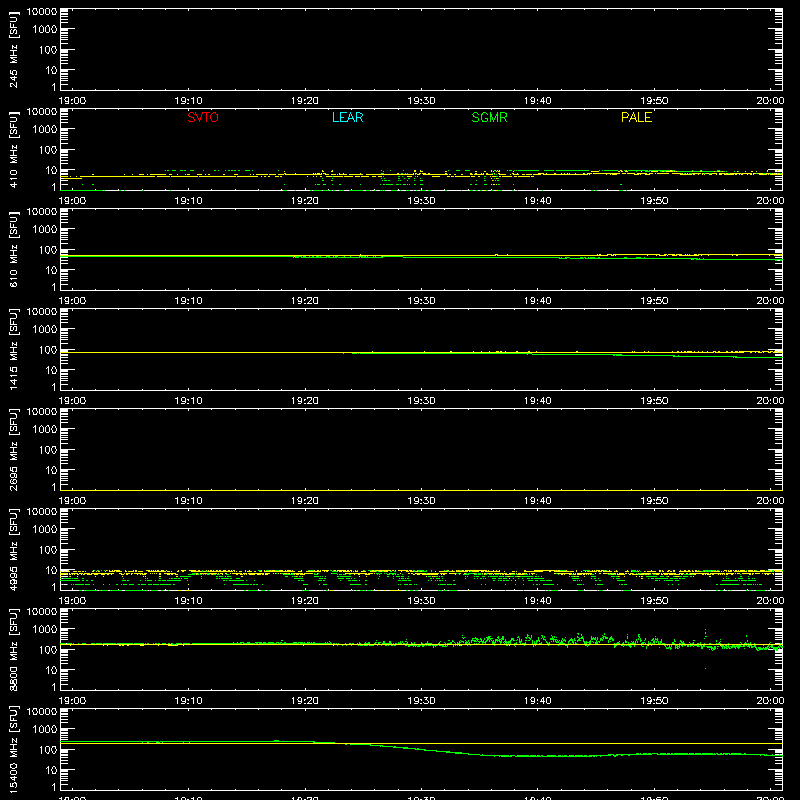Screen dimensions: 800x800
Task: Click the 19:30 time label under 8800 MHz panel
Action: click(x=421, y=701)
